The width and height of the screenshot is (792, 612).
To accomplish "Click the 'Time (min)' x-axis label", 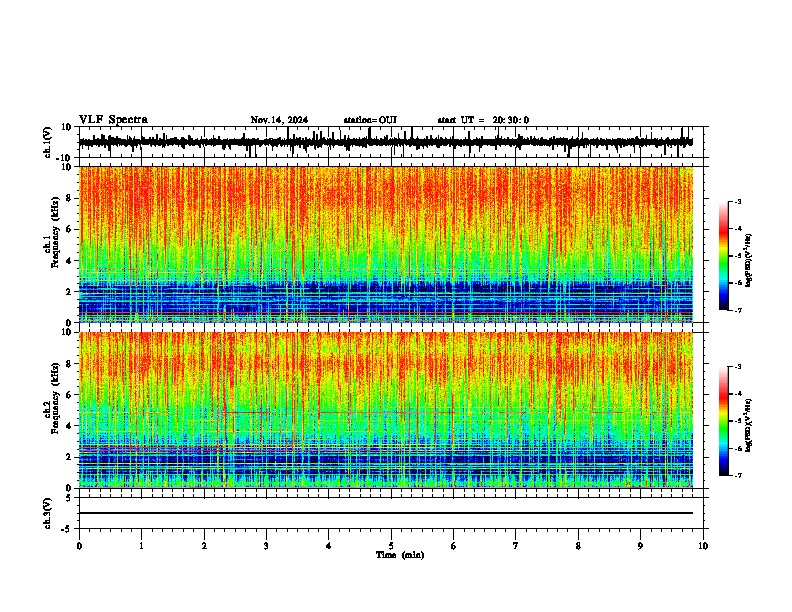I will [400, 555].
